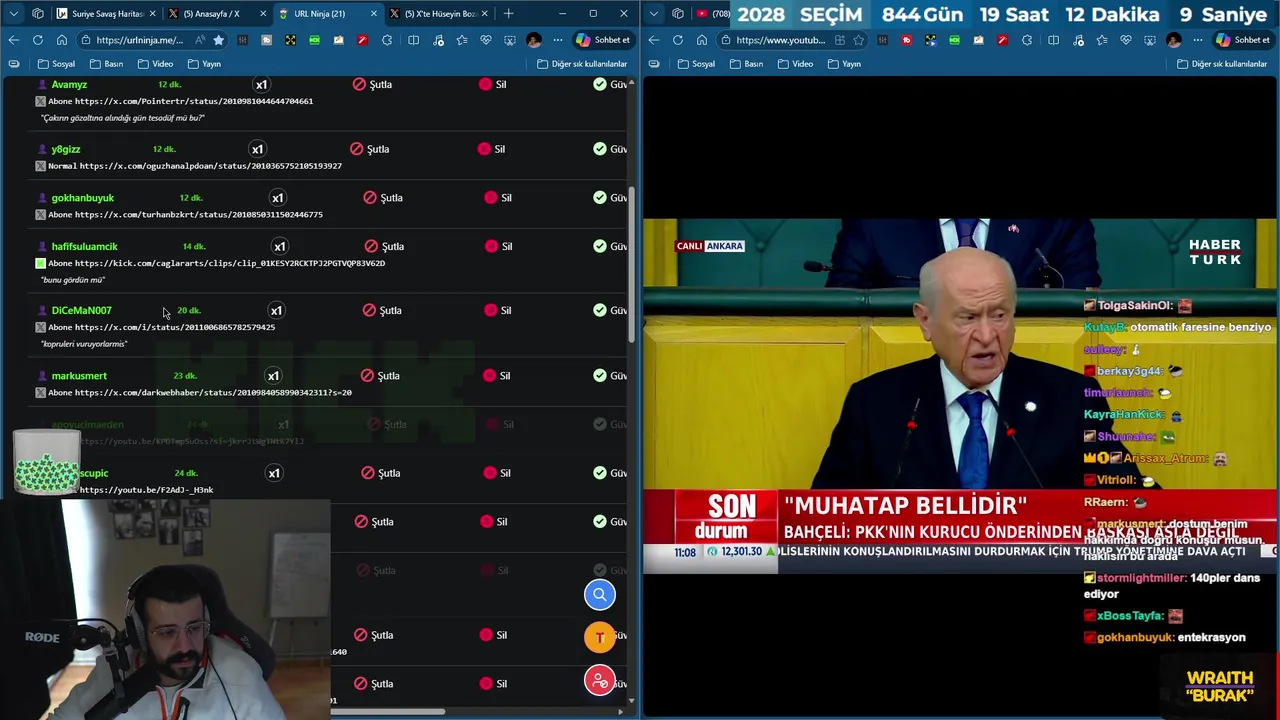The image size is (1280, 720).
Task: Toggle the favorite star for urlninja.me
Action: pos(218,40)
